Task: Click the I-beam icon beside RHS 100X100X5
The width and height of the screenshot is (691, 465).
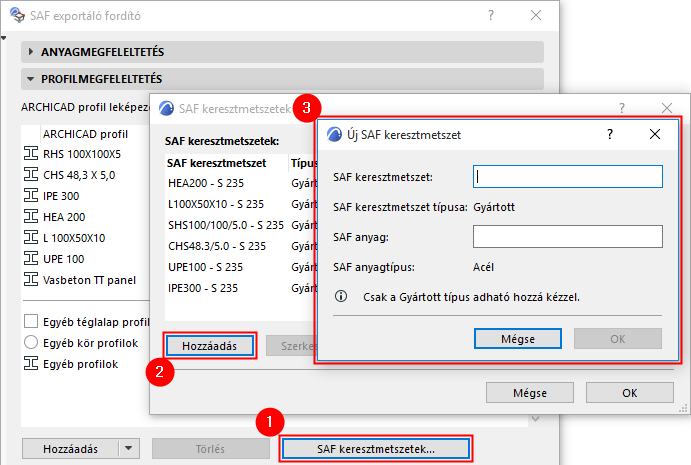Action: (x=31, y=154)
